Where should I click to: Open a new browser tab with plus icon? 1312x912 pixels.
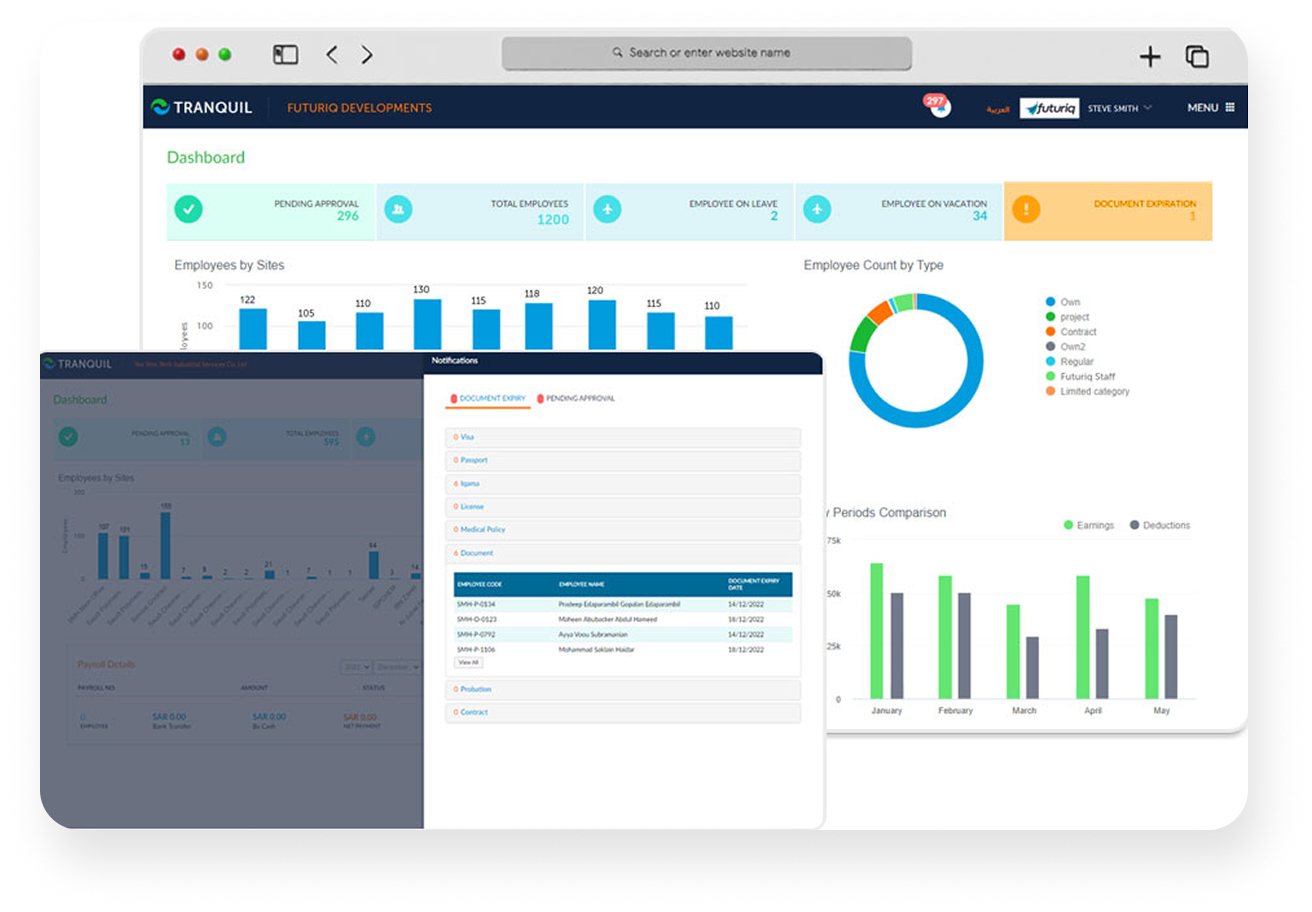(1150, 57)
